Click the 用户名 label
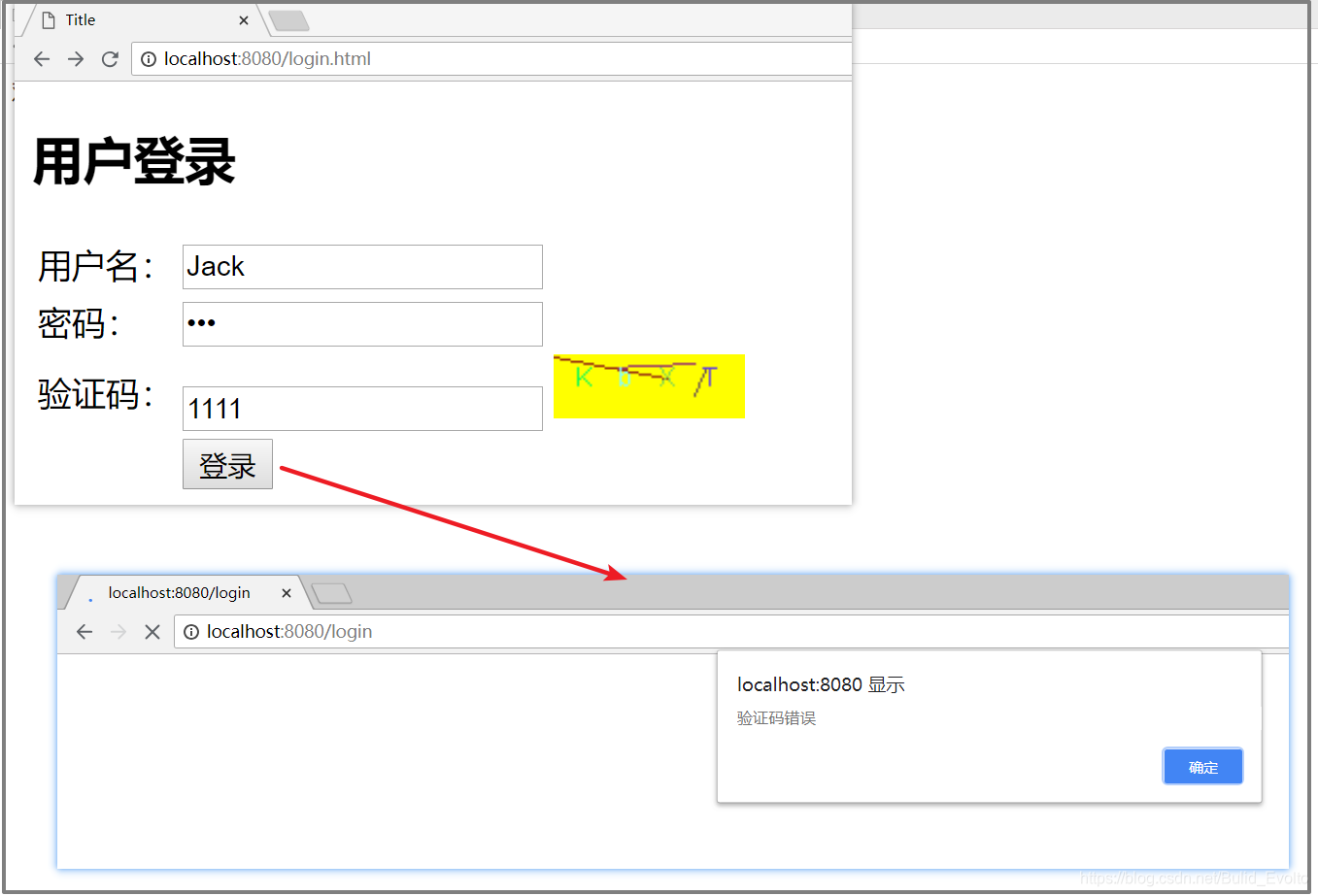1318x896 pixels. [x=95, y=266]
